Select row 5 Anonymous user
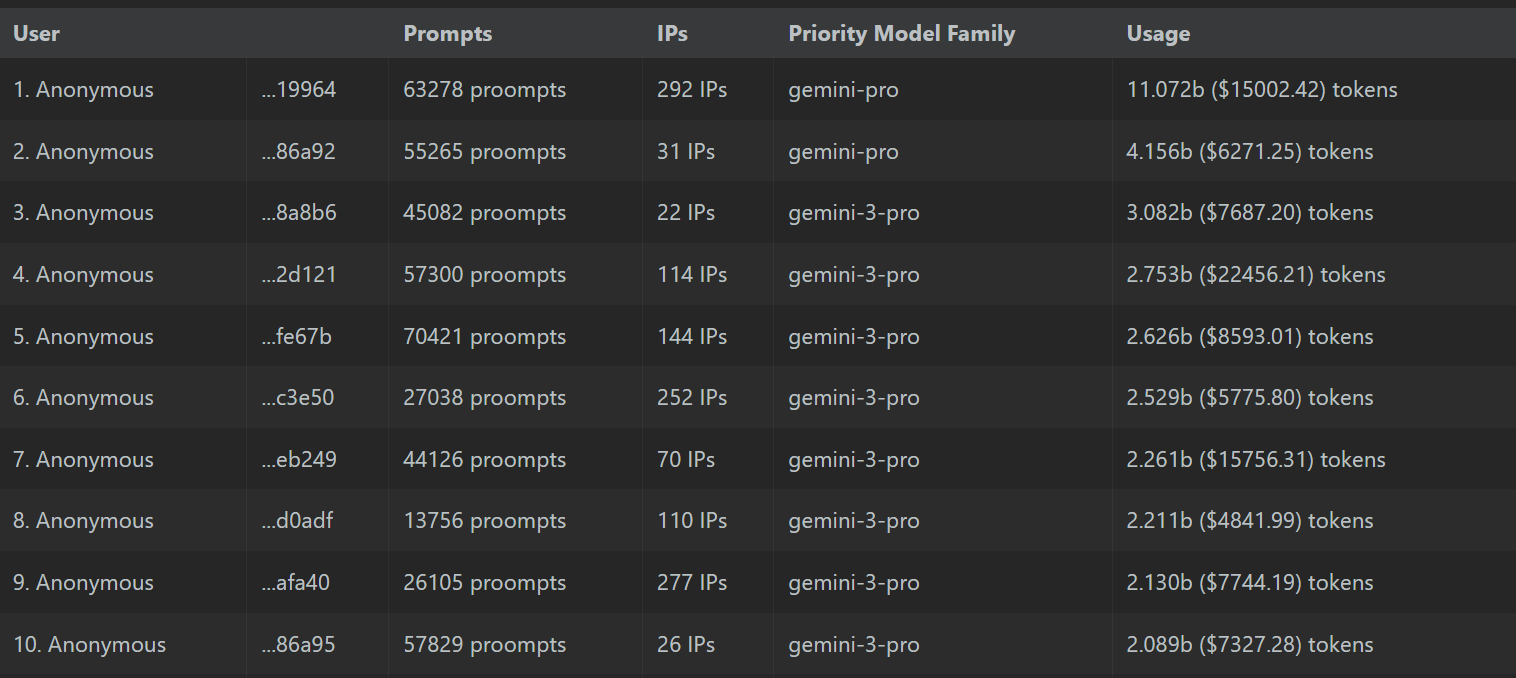1516x678 pixels. (83, 336)
